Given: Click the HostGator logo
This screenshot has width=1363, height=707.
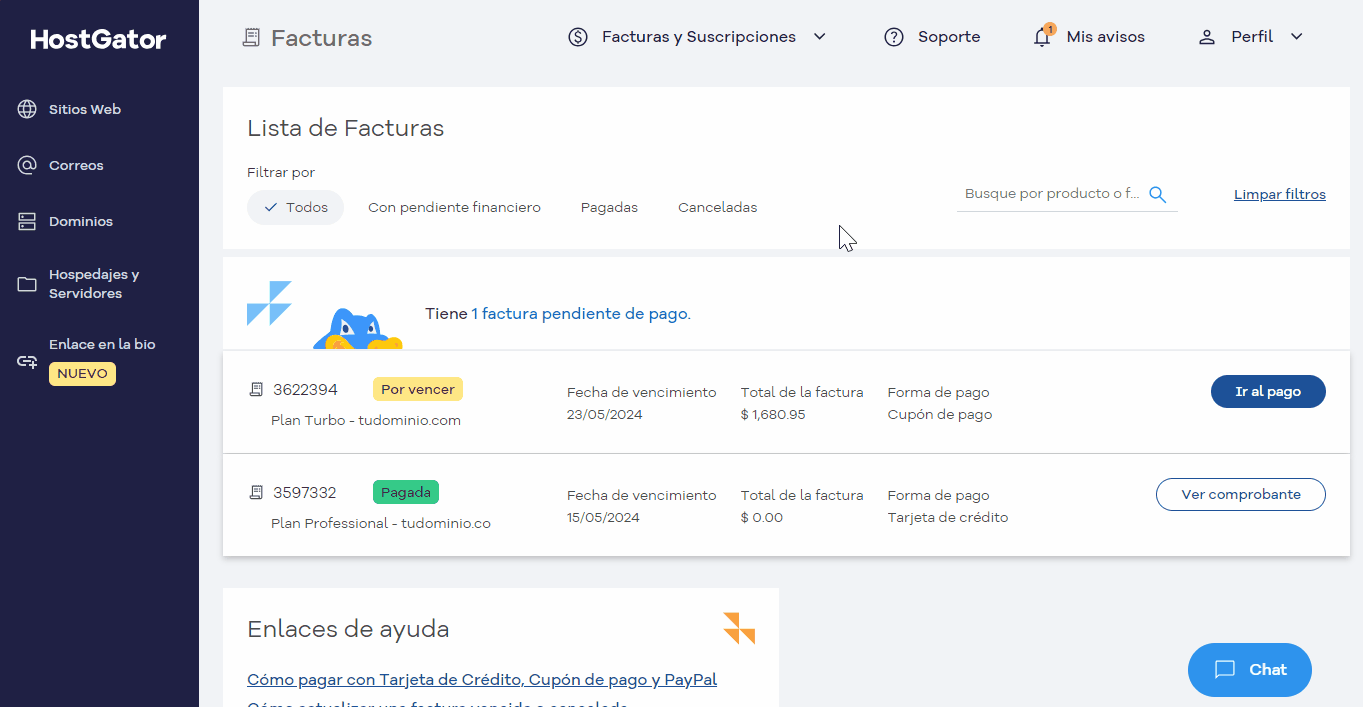Looking at the screenshot, I should [99, 39].
